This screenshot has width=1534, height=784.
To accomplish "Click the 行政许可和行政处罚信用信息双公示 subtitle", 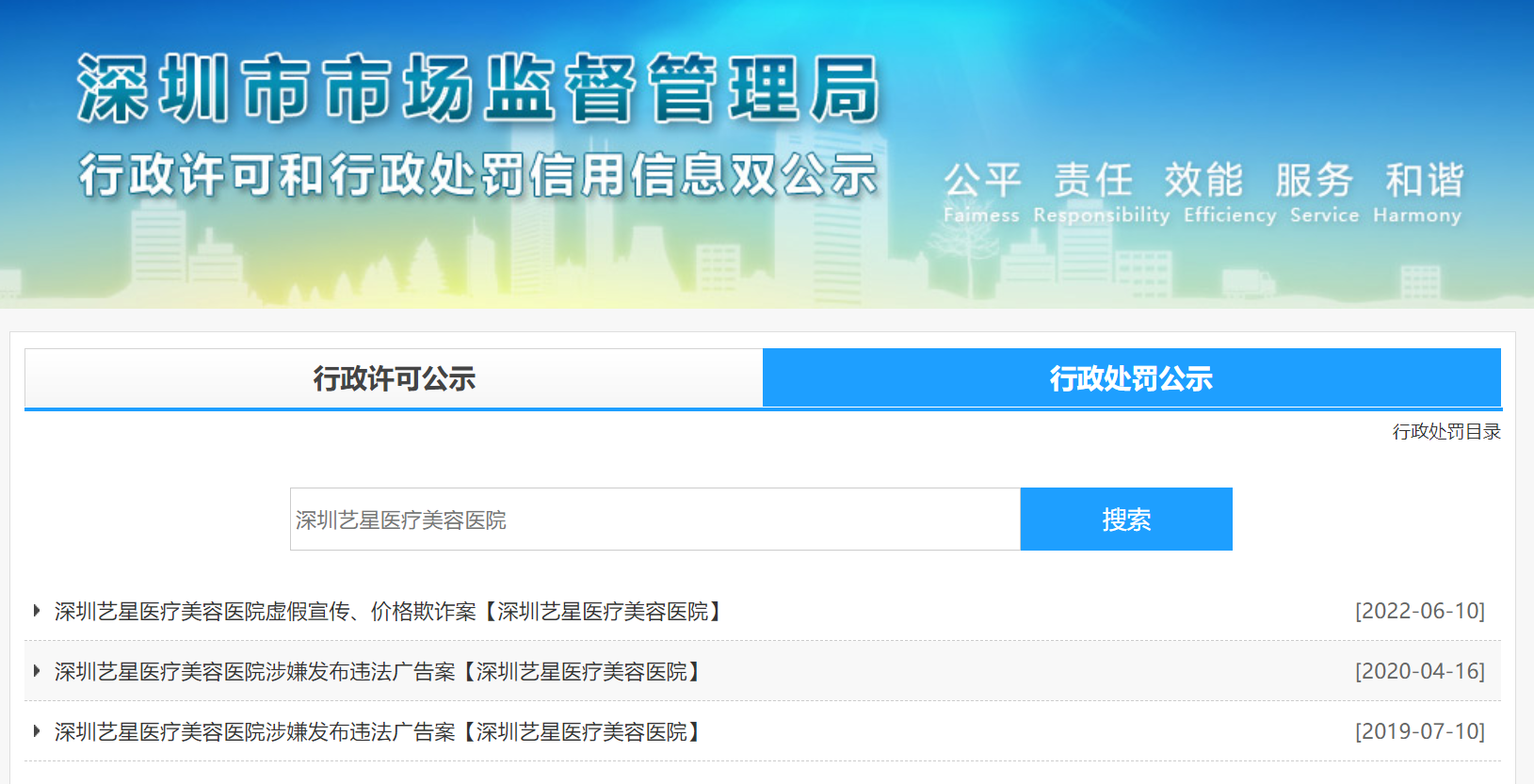I will tap(478, 175).
